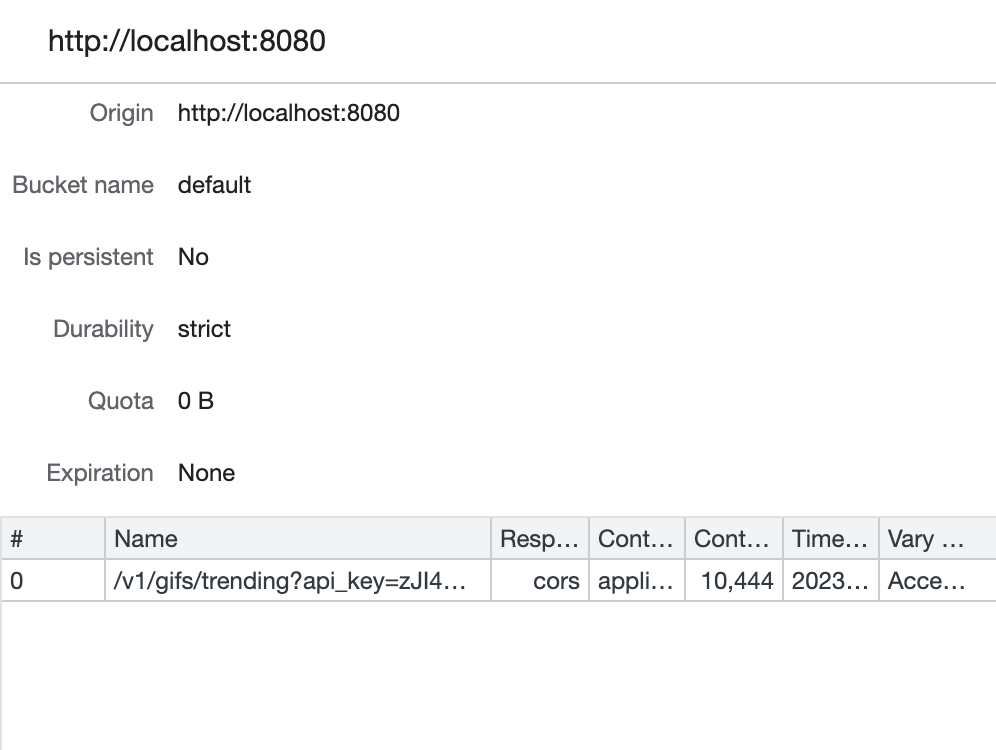This screenshot has height=750, width=996.
Task: Click the Quota value 0 B
Action: pos(196,401)
